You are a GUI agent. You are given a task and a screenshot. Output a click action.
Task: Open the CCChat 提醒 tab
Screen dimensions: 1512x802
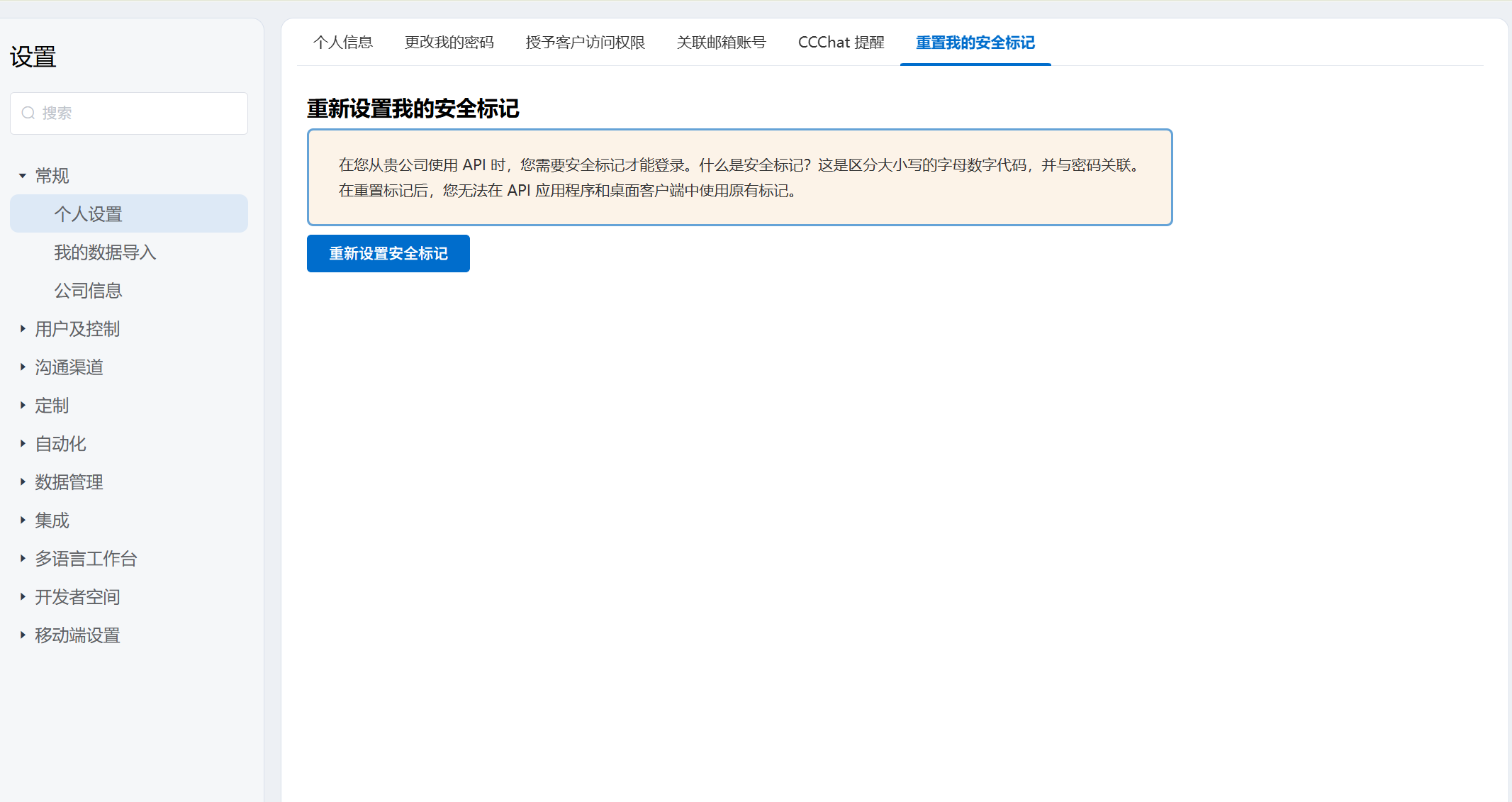841,43
